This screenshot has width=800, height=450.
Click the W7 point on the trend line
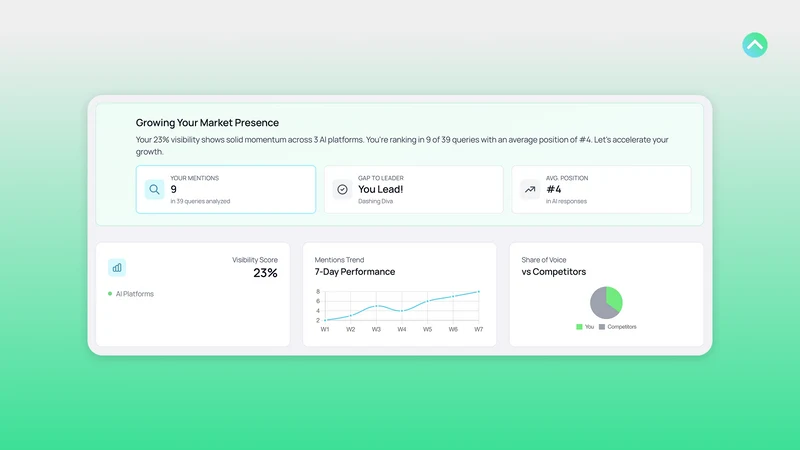479,292
